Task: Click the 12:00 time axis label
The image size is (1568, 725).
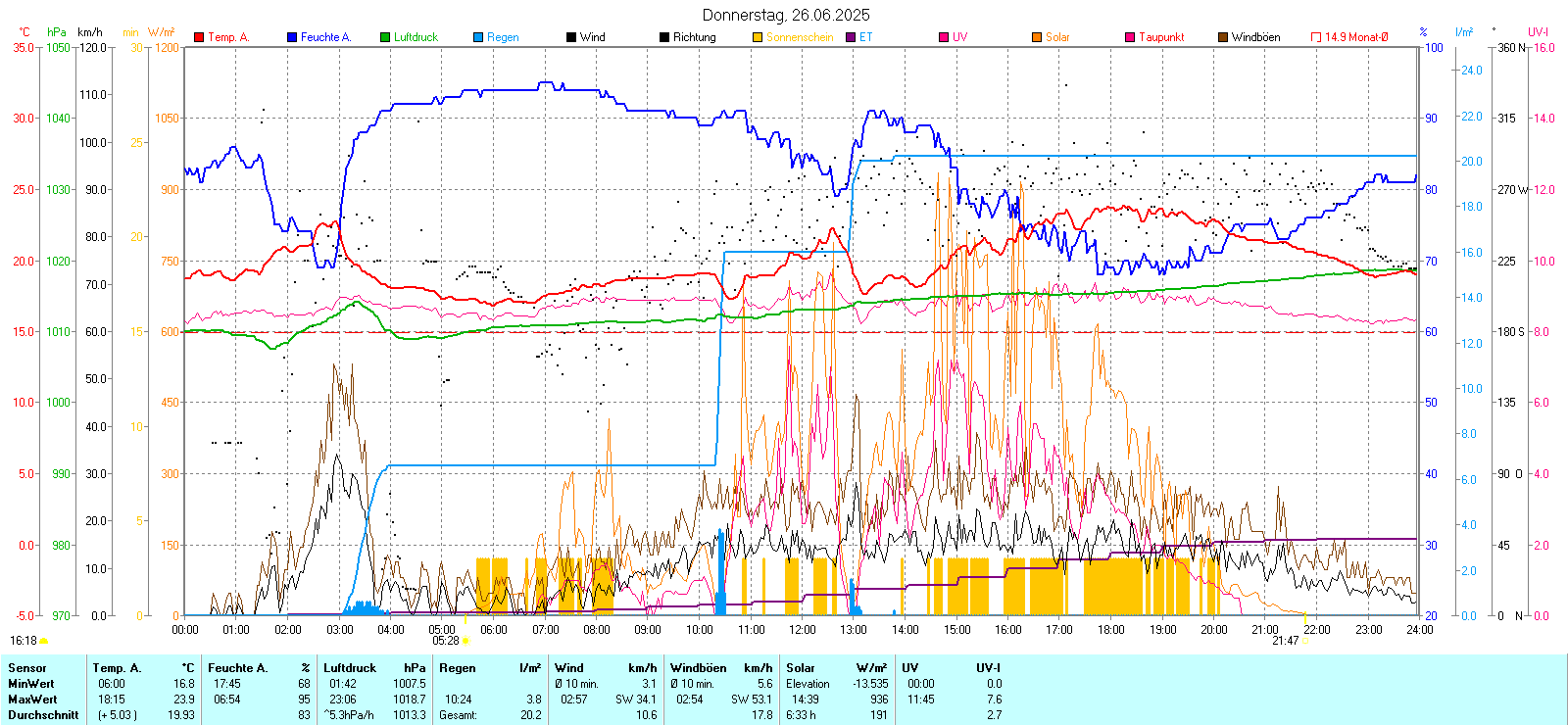Action: (803, 630)
